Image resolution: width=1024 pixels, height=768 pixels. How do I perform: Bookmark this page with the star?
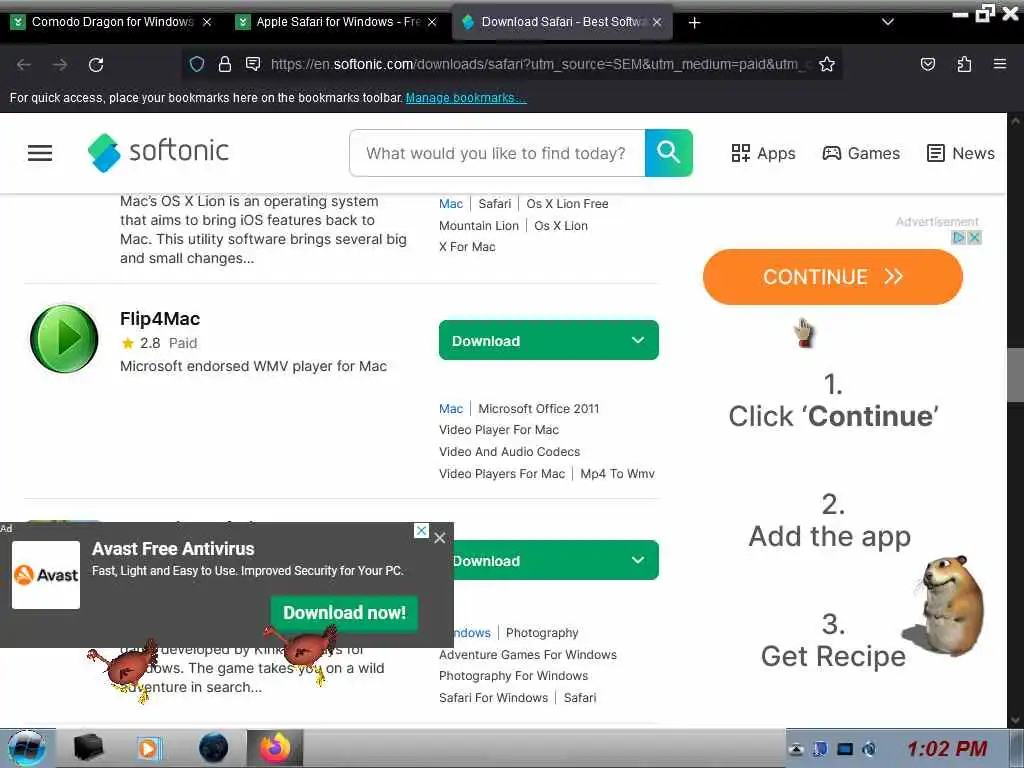point(827,64)
